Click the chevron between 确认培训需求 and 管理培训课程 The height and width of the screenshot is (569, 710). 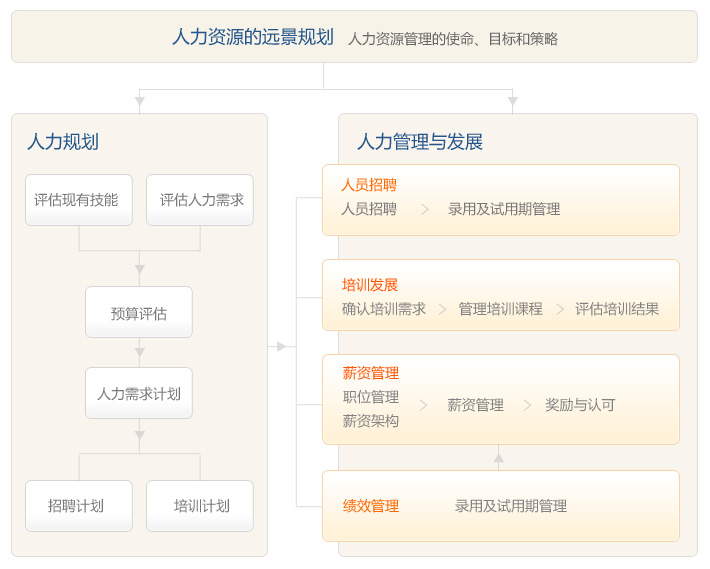pyautogui.click(x=442, y=310)
